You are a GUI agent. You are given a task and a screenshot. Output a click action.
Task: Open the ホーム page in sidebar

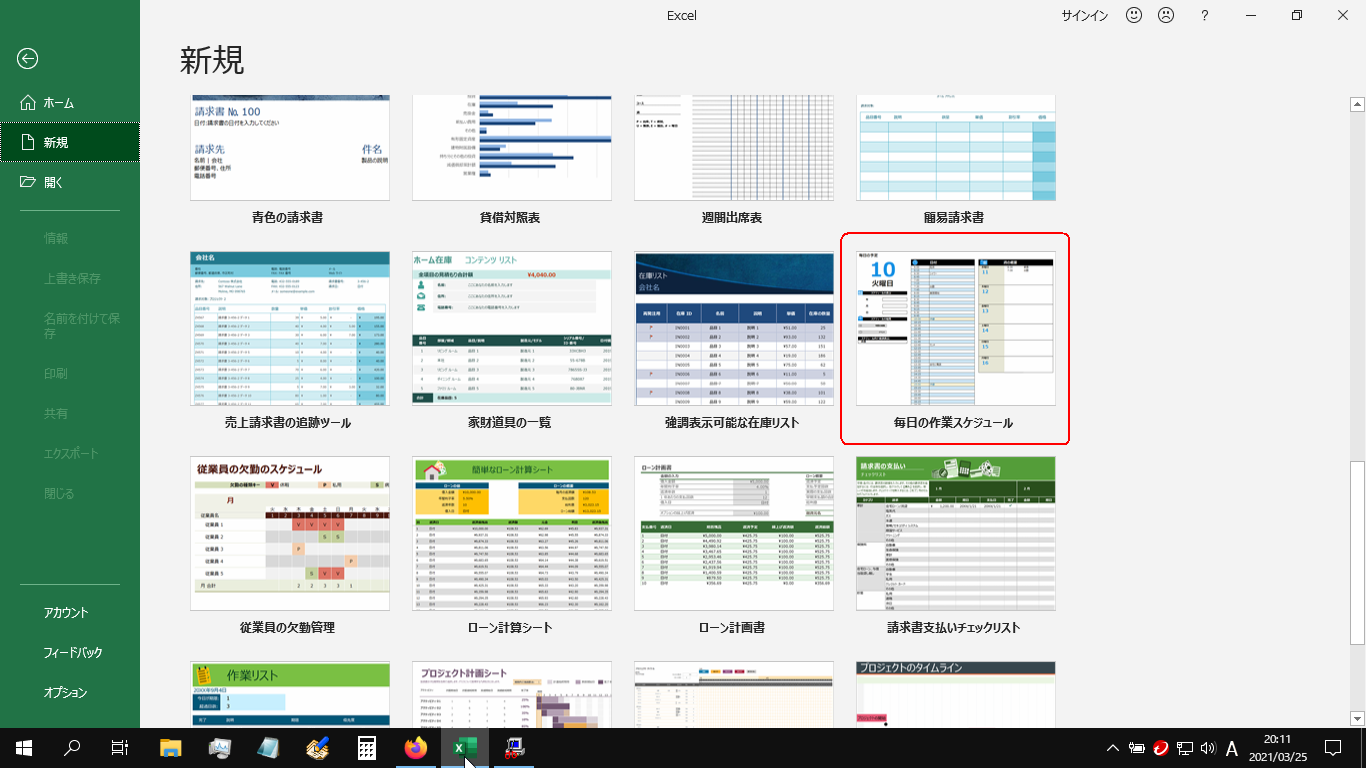click(x=70, y=103)
